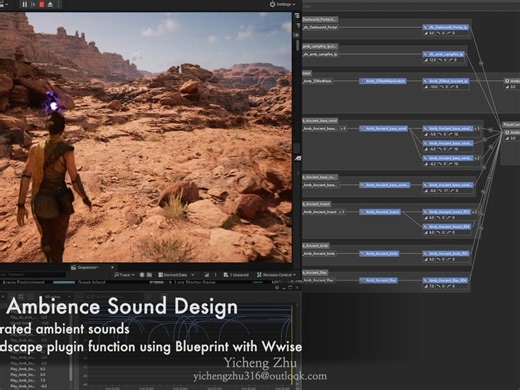The image size is (520, 390).
Task: Open the Derived Data menu
Action: [176, 275]
